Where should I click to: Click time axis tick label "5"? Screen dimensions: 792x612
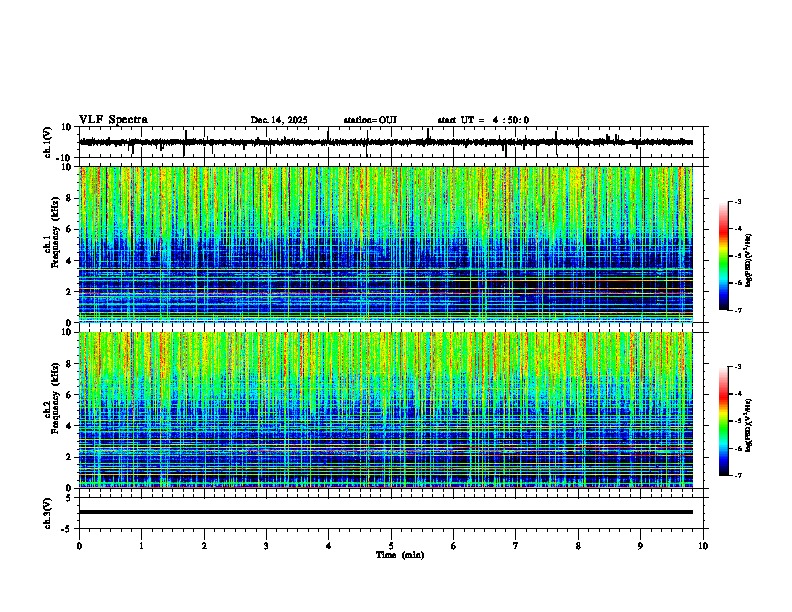point(391,545)
